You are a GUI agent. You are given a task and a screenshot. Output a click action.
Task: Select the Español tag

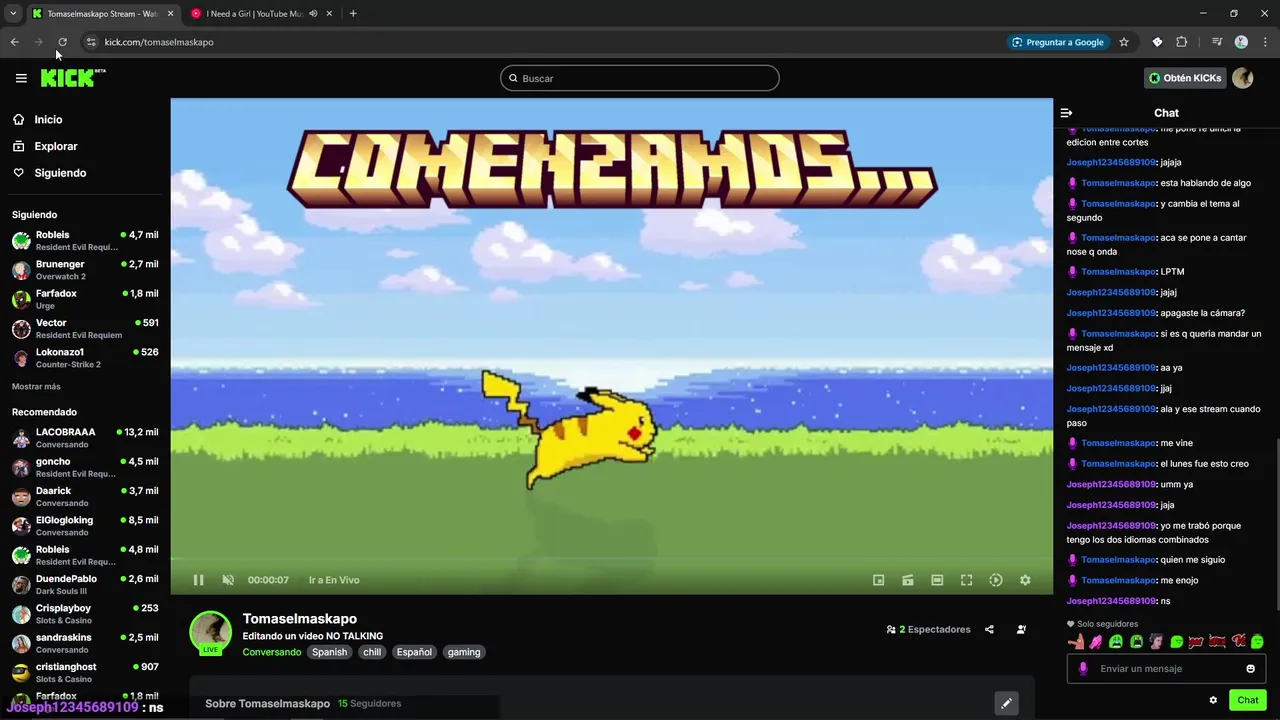pos(414,652)
